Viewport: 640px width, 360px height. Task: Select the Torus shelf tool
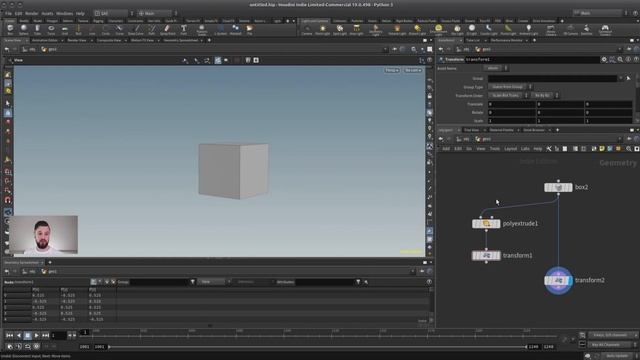(51, 29)
